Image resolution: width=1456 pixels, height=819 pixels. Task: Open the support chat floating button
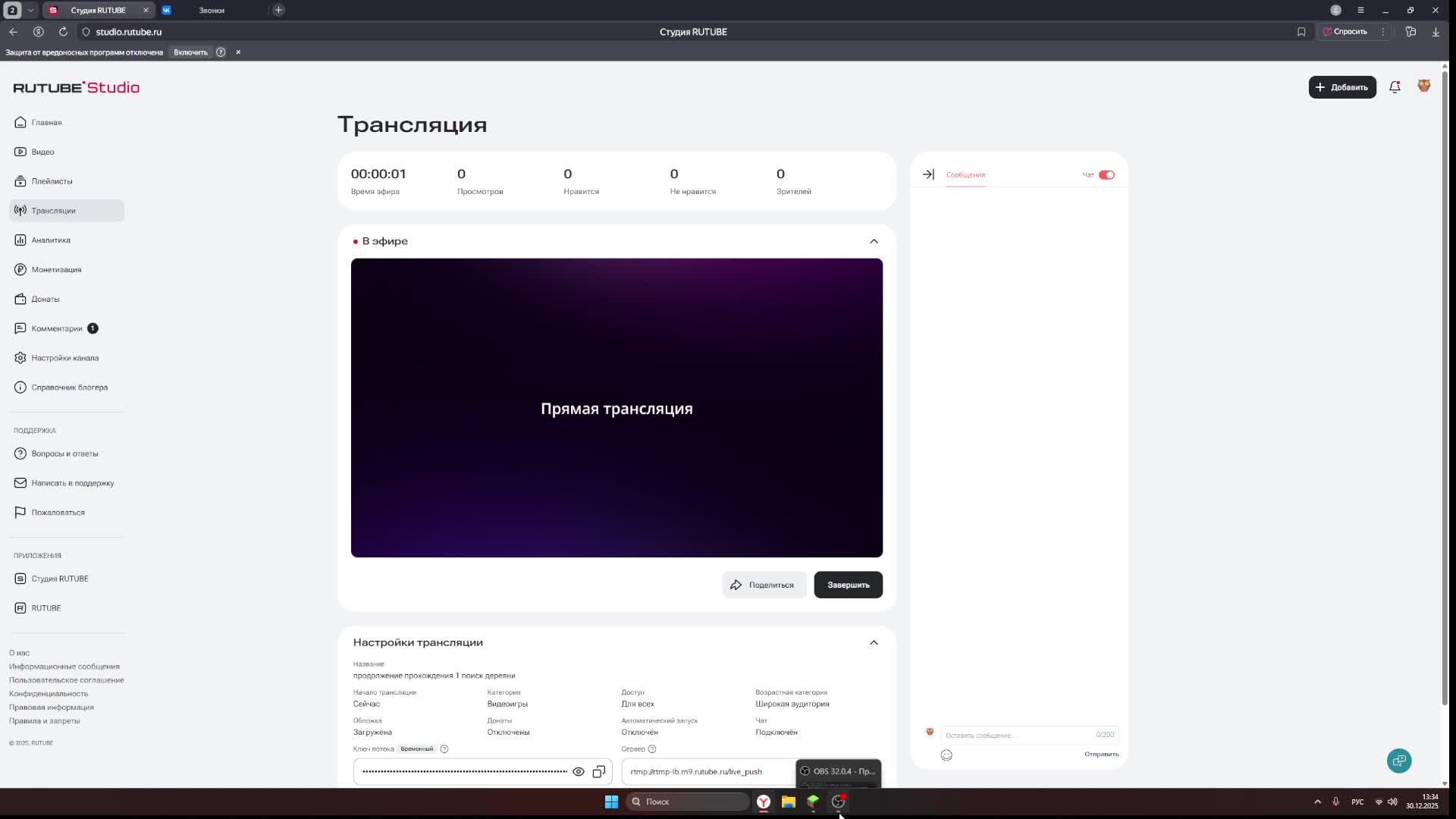pos(1399,761)
